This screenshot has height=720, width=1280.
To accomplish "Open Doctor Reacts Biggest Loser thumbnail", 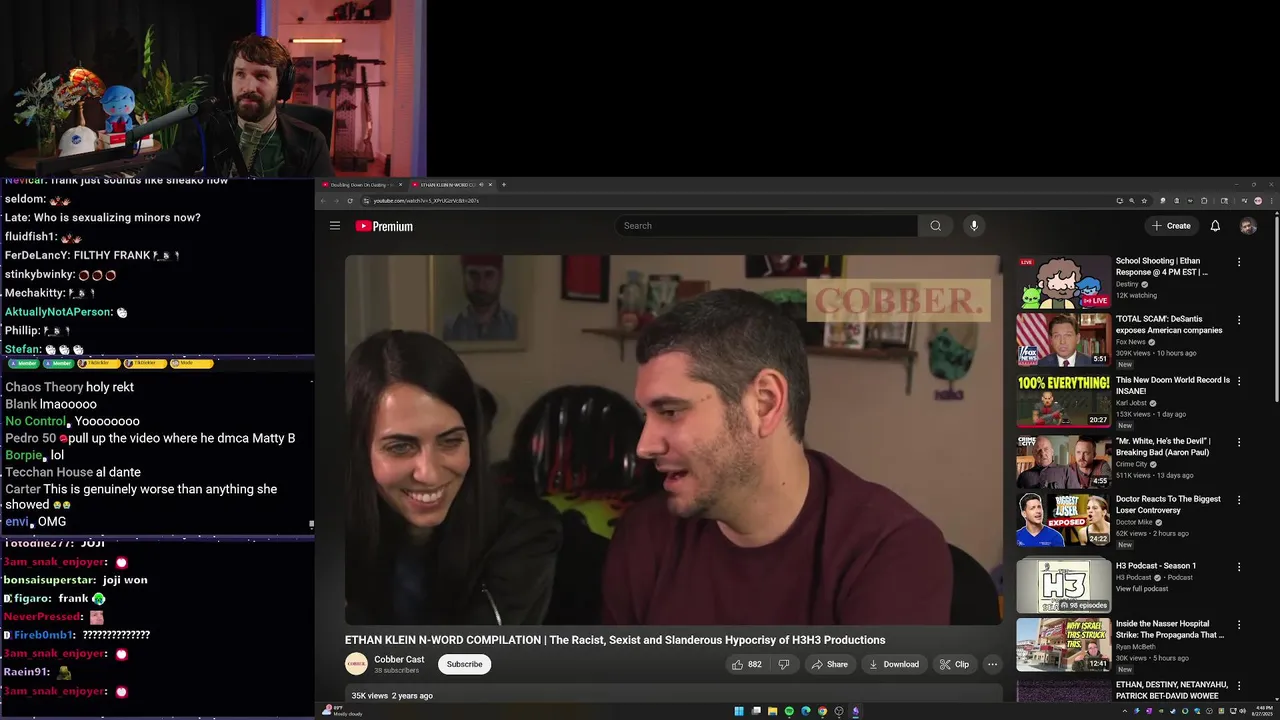I will pyautogui.click(x=1064, y=520).
